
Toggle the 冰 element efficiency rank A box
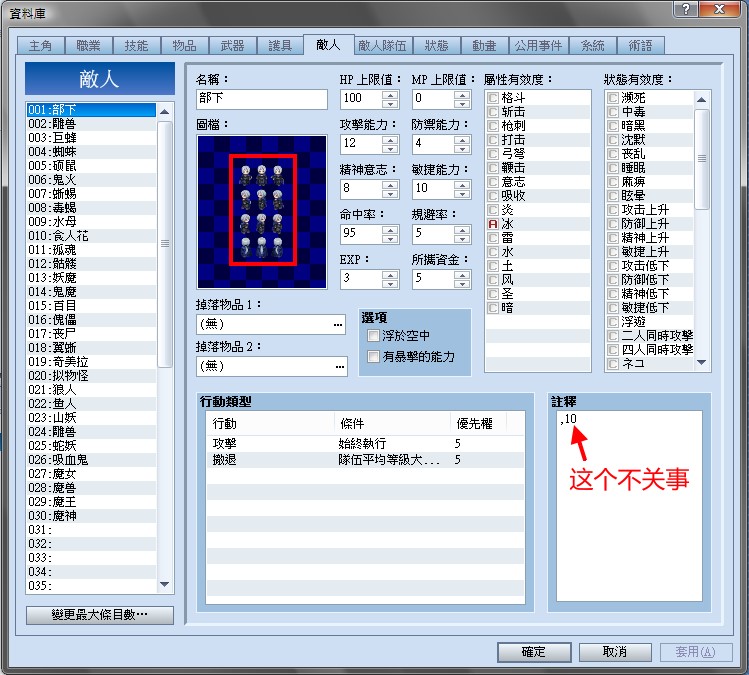point(493,224)
